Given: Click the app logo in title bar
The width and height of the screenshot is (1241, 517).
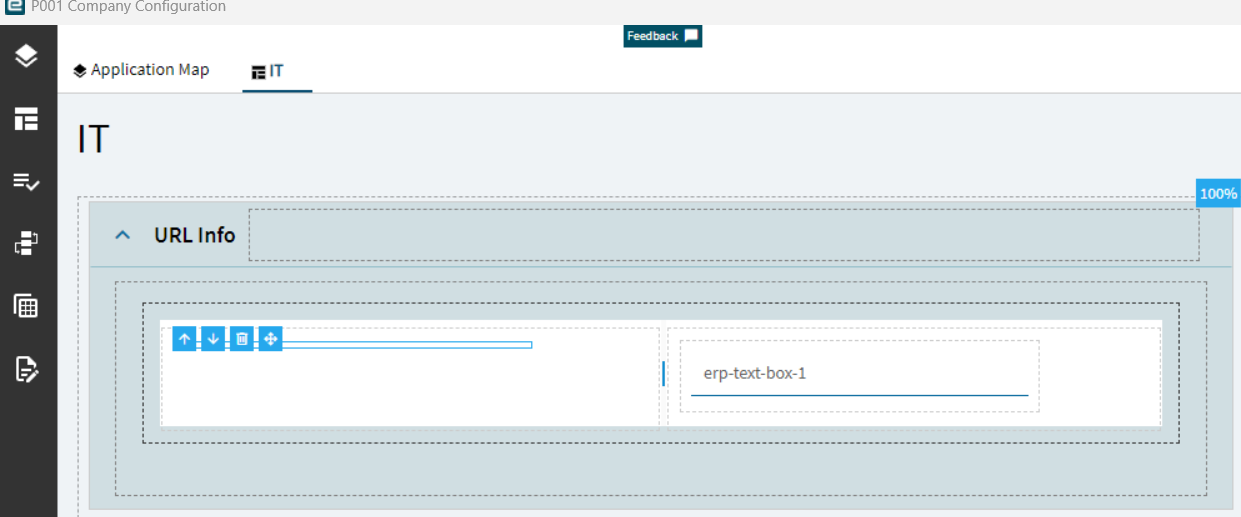Looking at the screenshot, I should pos(13,6).
